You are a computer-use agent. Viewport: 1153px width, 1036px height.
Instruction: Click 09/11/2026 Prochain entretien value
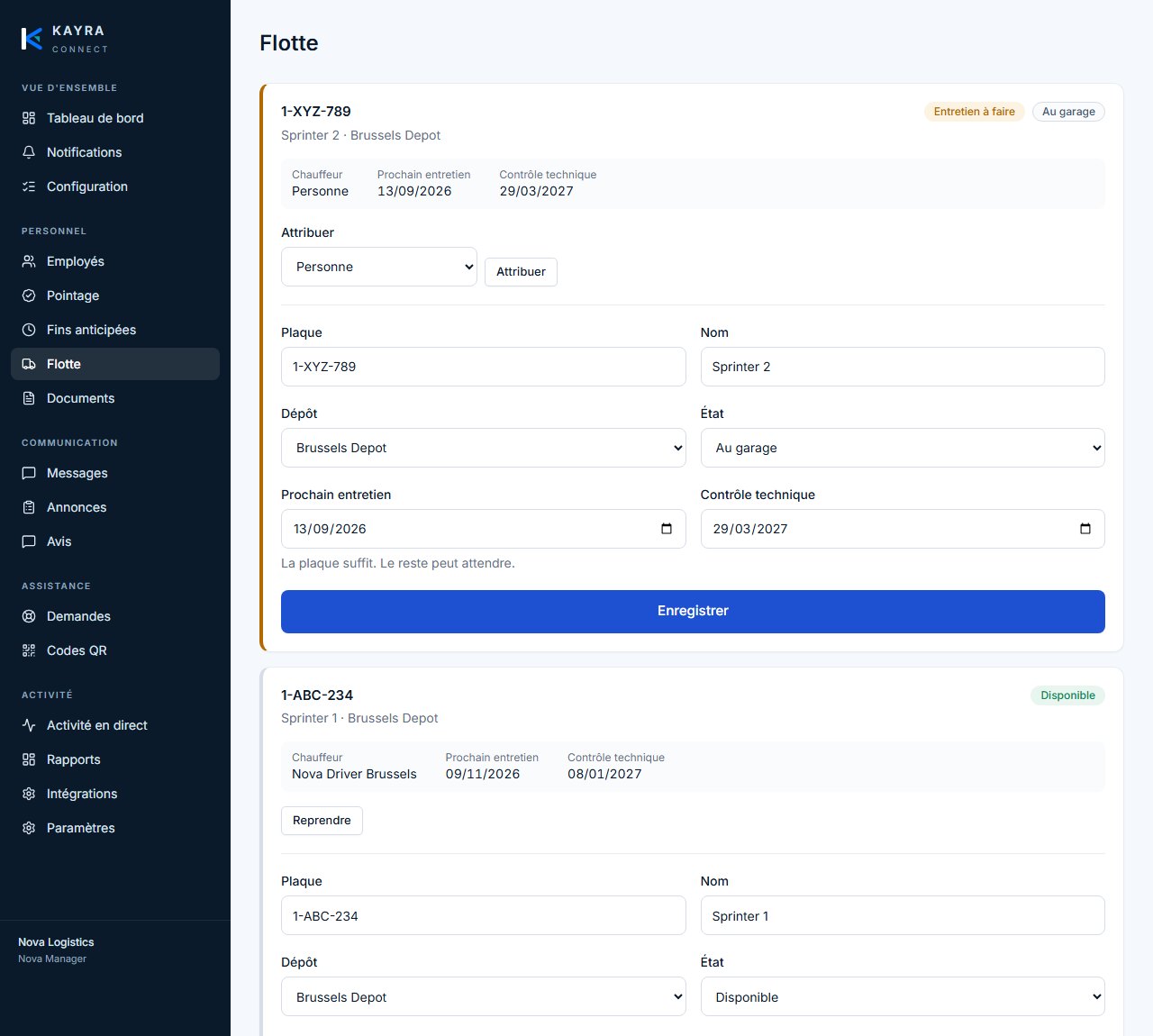click(x=483, y=774)
